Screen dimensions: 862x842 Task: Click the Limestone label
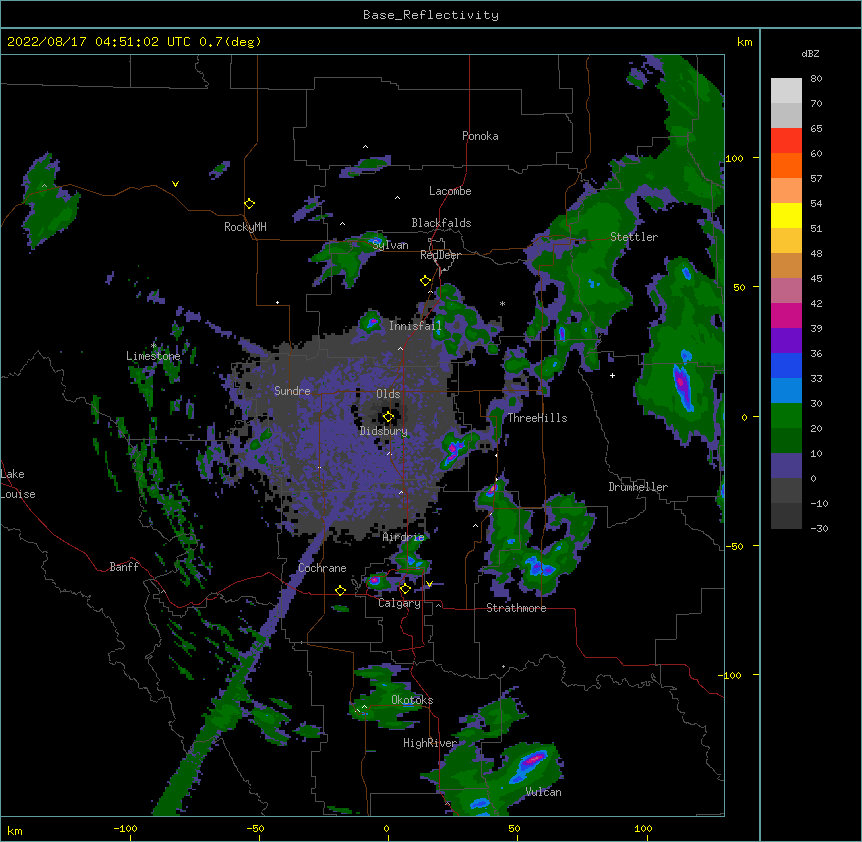click(x=153, y=356)
